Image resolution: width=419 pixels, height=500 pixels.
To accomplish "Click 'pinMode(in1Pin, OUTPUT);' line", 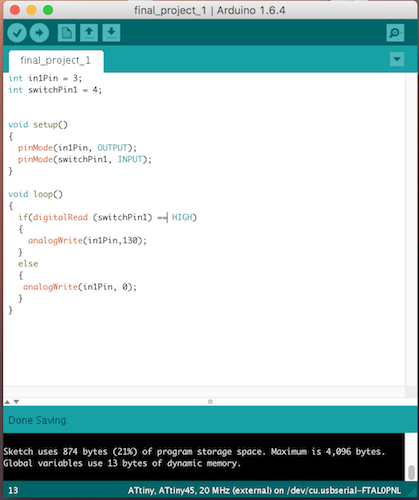I will coord(77,148).
